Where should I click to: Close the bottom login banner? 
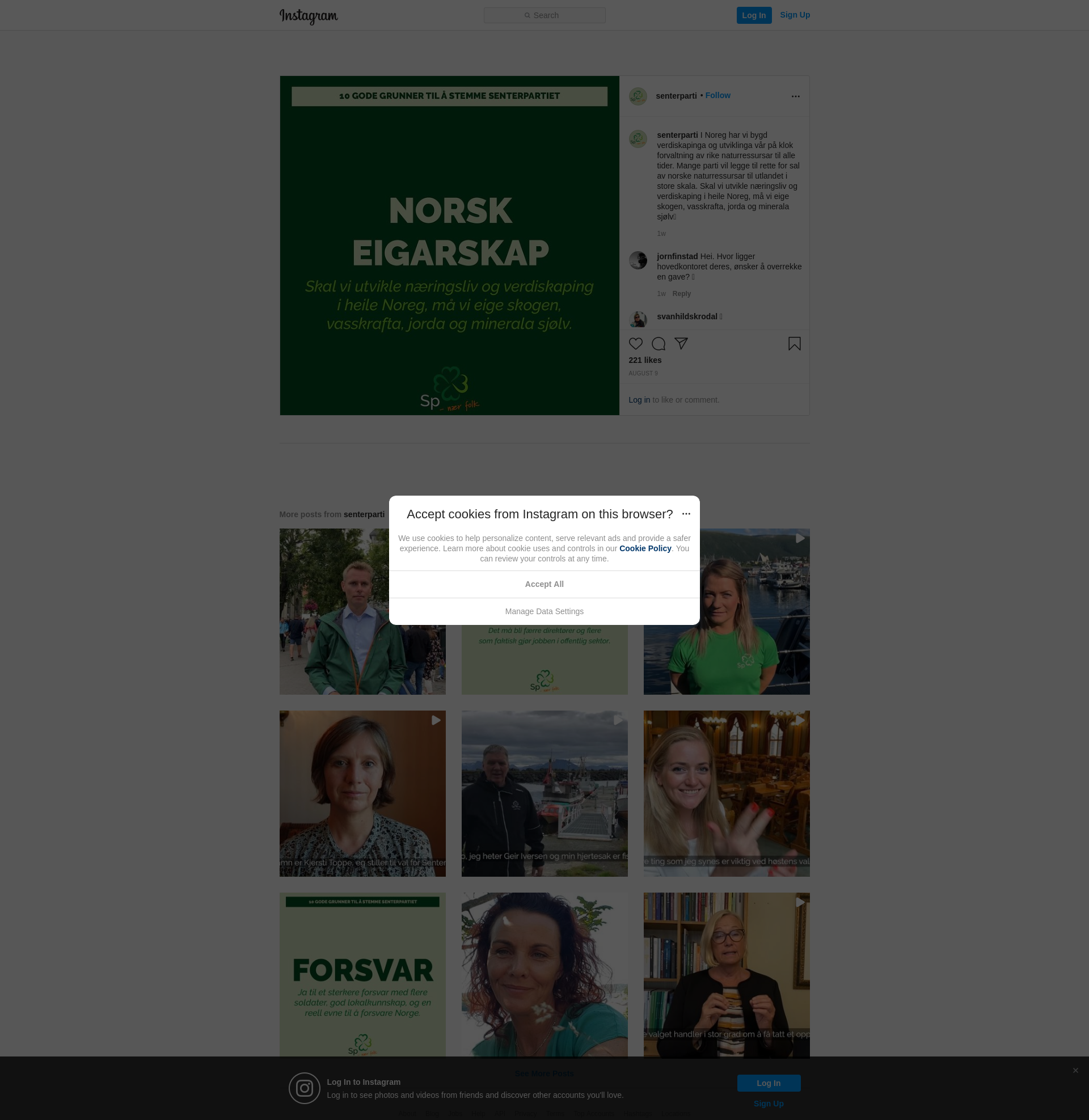[1075, 1070]
